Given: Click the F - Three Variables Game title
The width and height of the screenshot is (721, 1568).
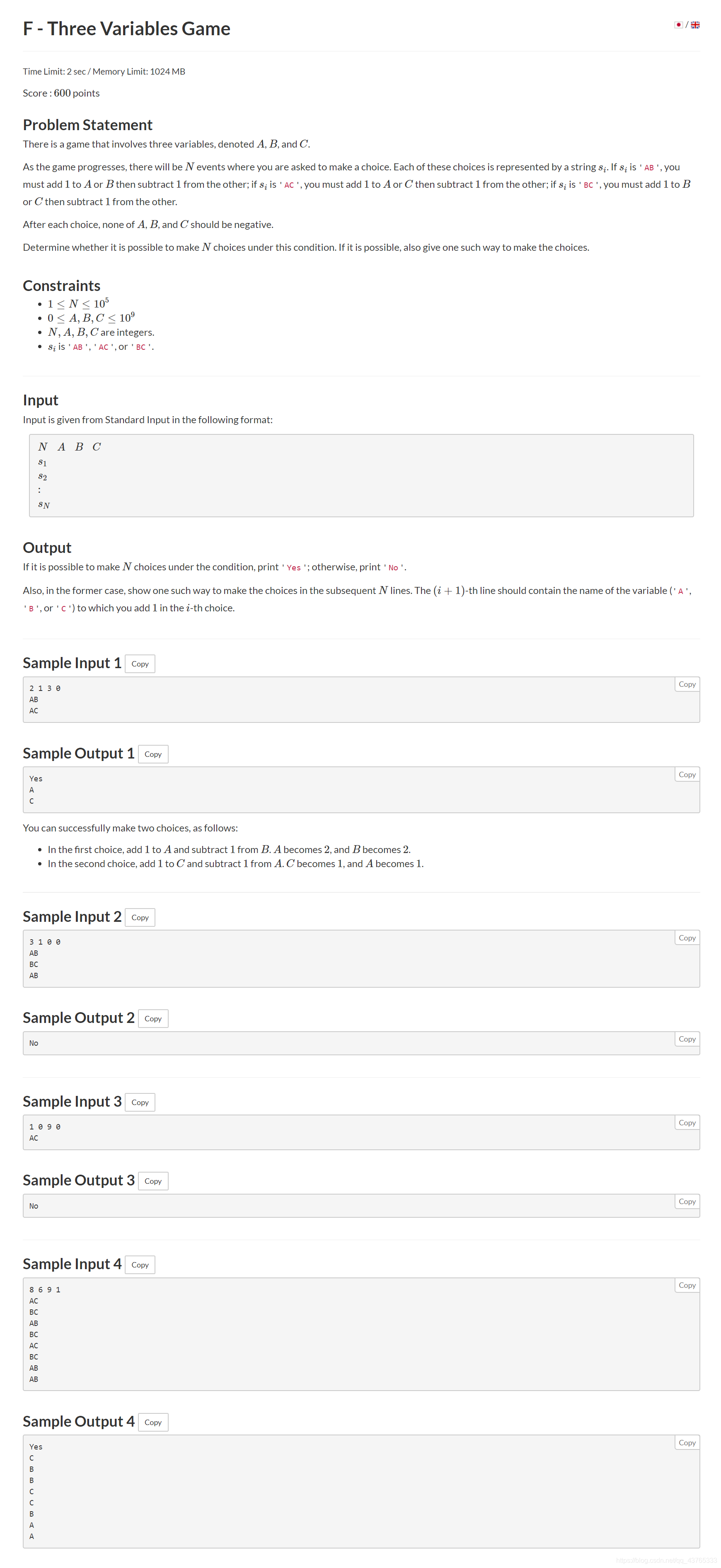Looking at the screenshot, I should point(126,29).
